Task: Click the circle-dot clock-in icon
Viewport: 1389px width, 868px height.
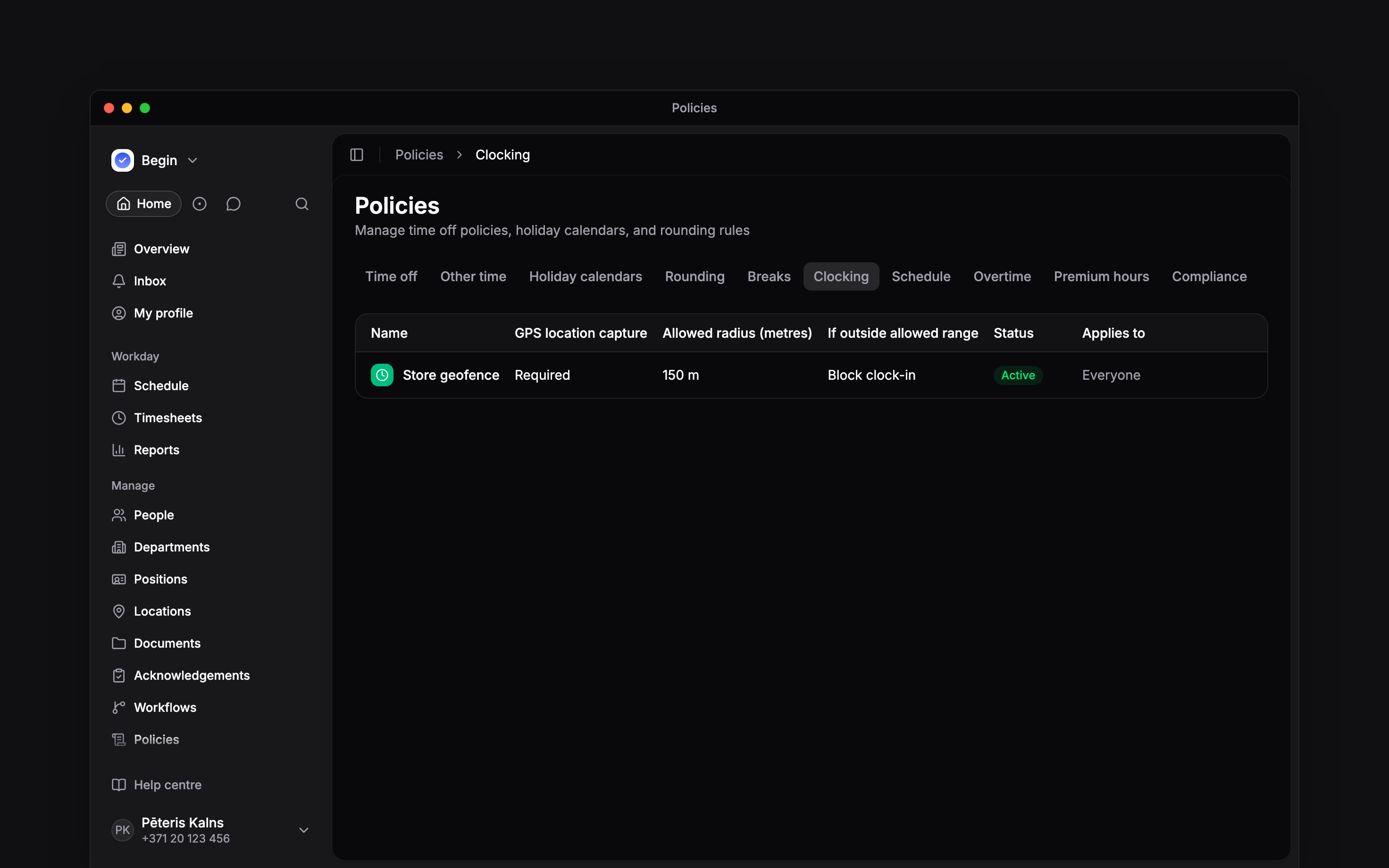Action: (x=199, y=204)
